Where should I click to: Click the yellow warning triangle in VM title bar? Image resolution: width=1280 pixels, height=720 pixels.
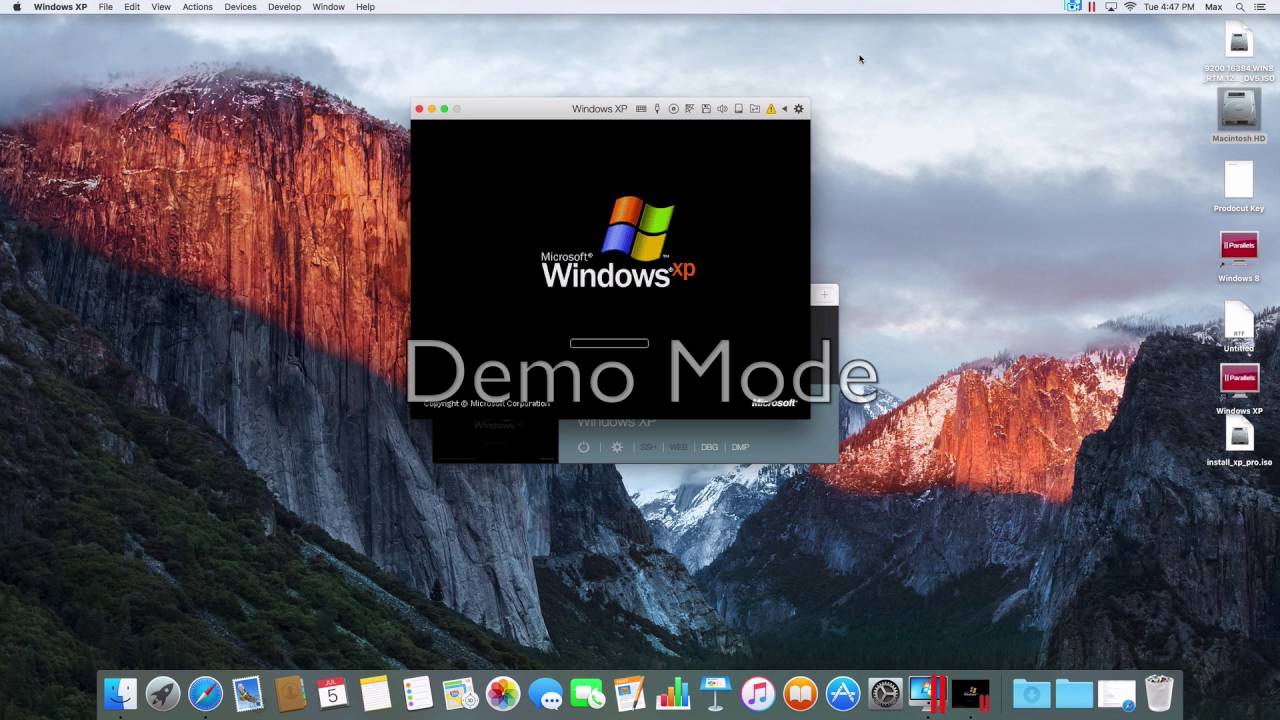[771, 109]
